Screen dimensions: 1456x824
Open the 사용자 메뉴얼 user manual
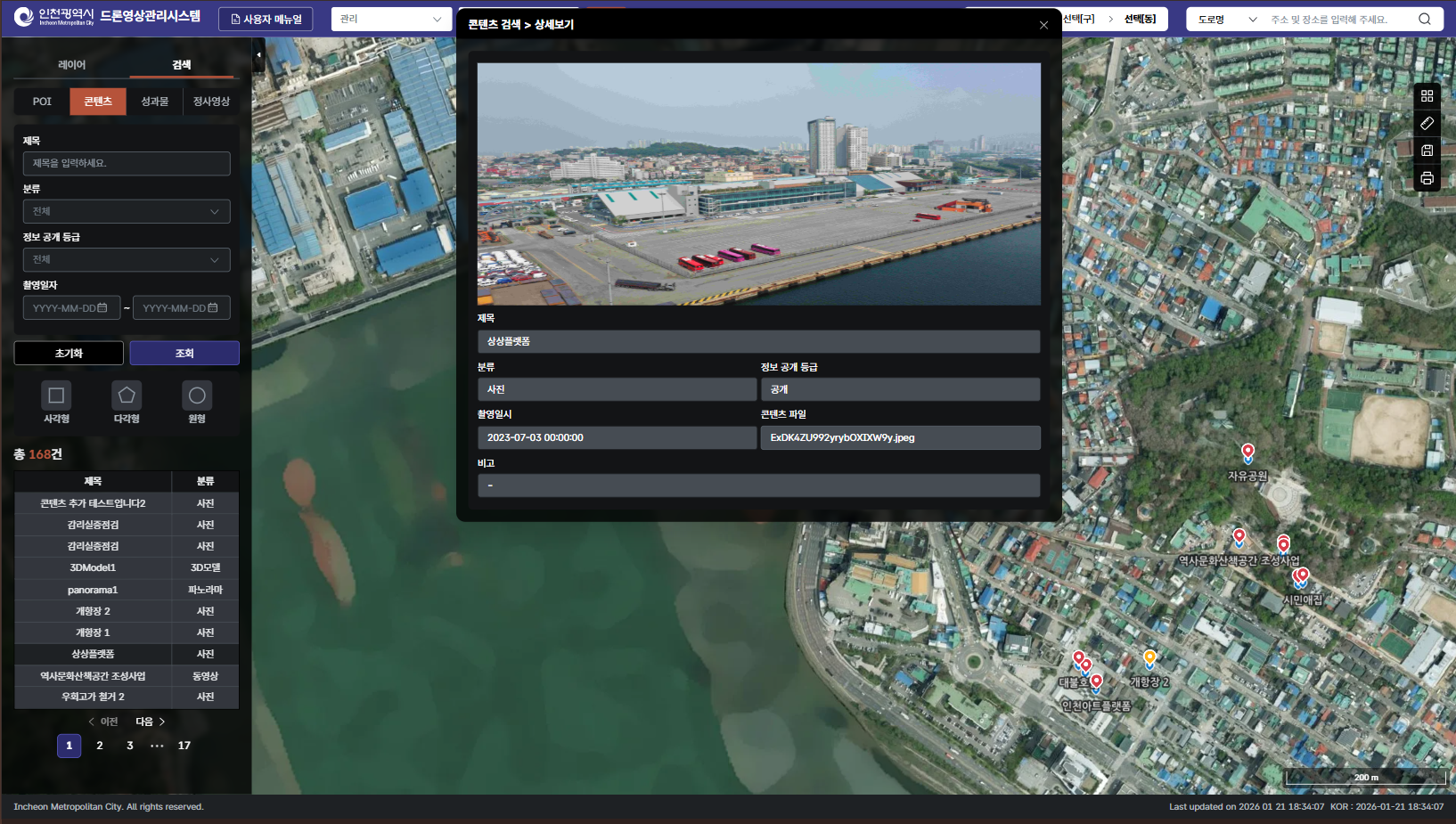266,19
